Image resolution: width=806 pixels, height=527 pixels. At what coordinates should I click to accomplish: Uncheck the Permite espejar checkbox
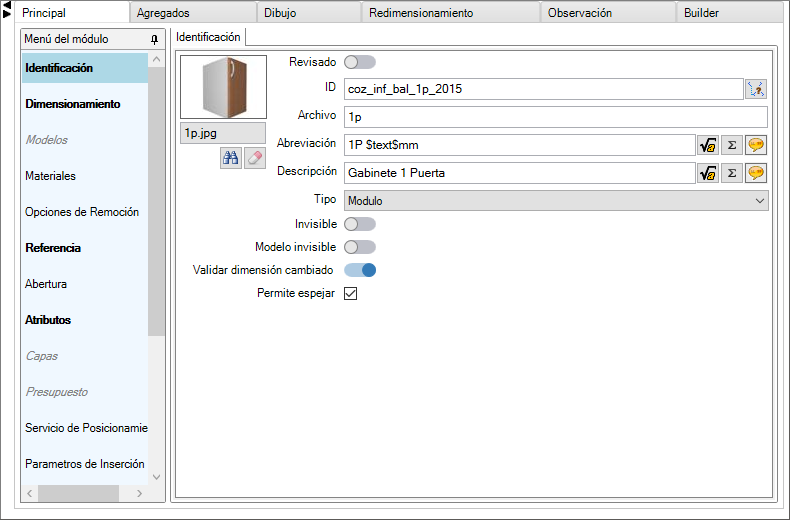click(351, 293)
